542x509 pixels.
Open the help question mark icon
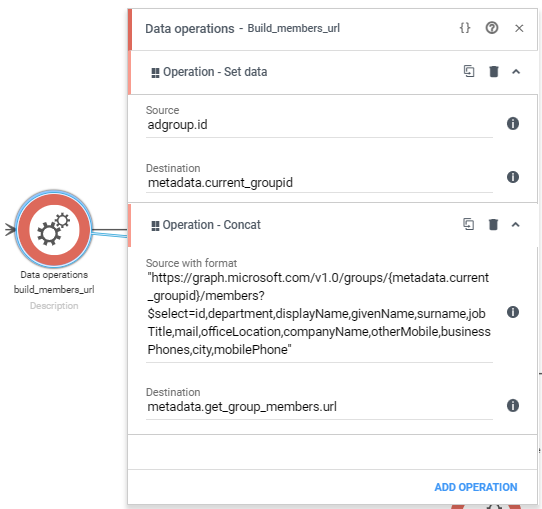(x=492, y=28)
